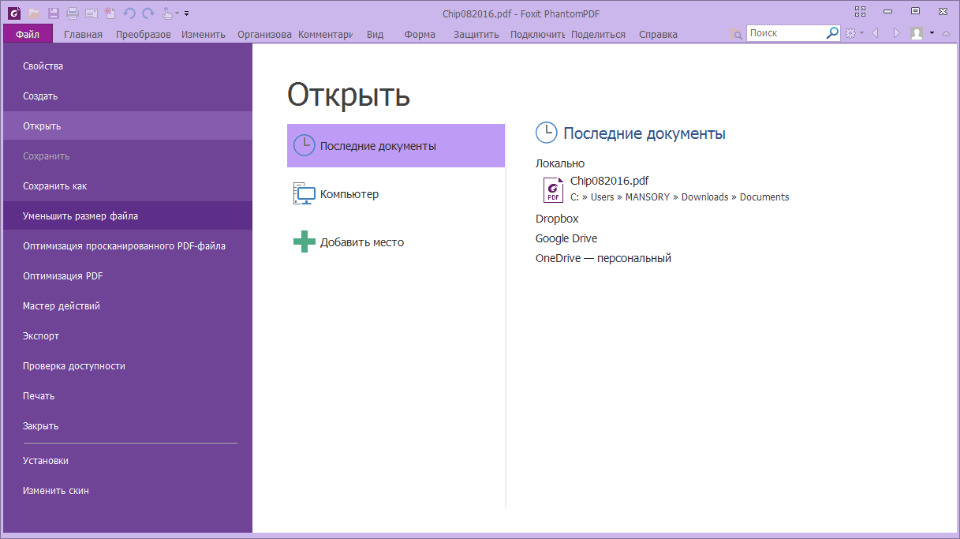
Task: Switch to the Подключить tab
Action: [537, 34]
